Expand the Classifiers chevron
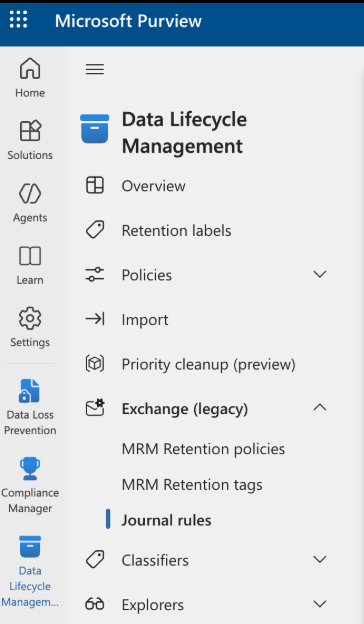Image resolution: width=364 pixels, height=624 pixels. click(320, 560)
